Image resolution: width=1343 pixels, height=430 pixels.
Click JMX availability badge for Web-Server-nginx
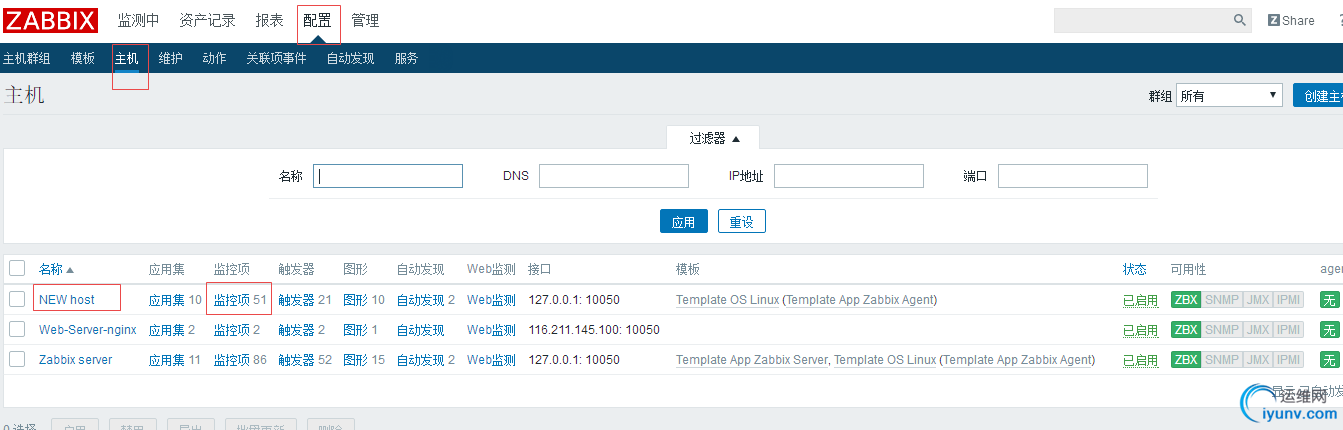(1256, 329)
